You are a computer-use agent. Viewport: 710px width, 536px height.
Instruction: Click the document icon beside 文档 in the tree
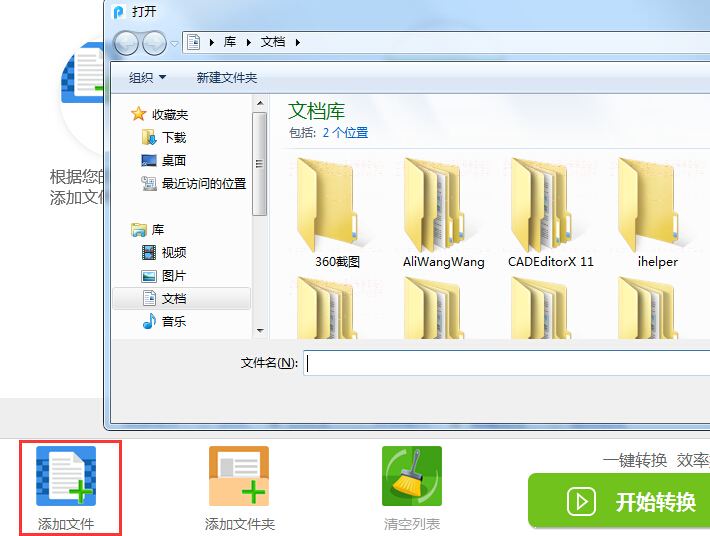(x=149, y=298)
